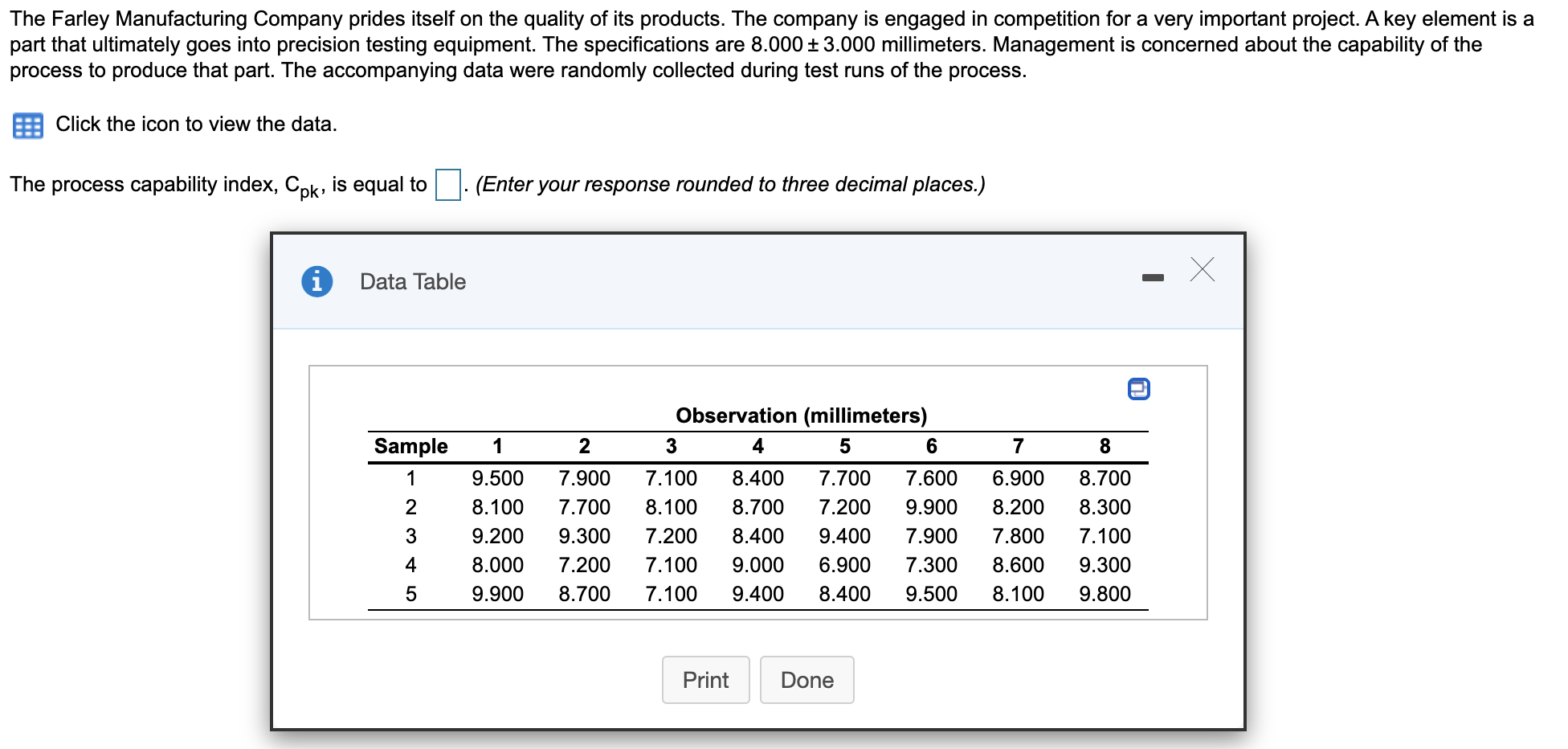The height and width of the screenshot is (749, 1568).
Task: Select the 9.000 cell in sample 4
Action: click(x=757, y=565)
